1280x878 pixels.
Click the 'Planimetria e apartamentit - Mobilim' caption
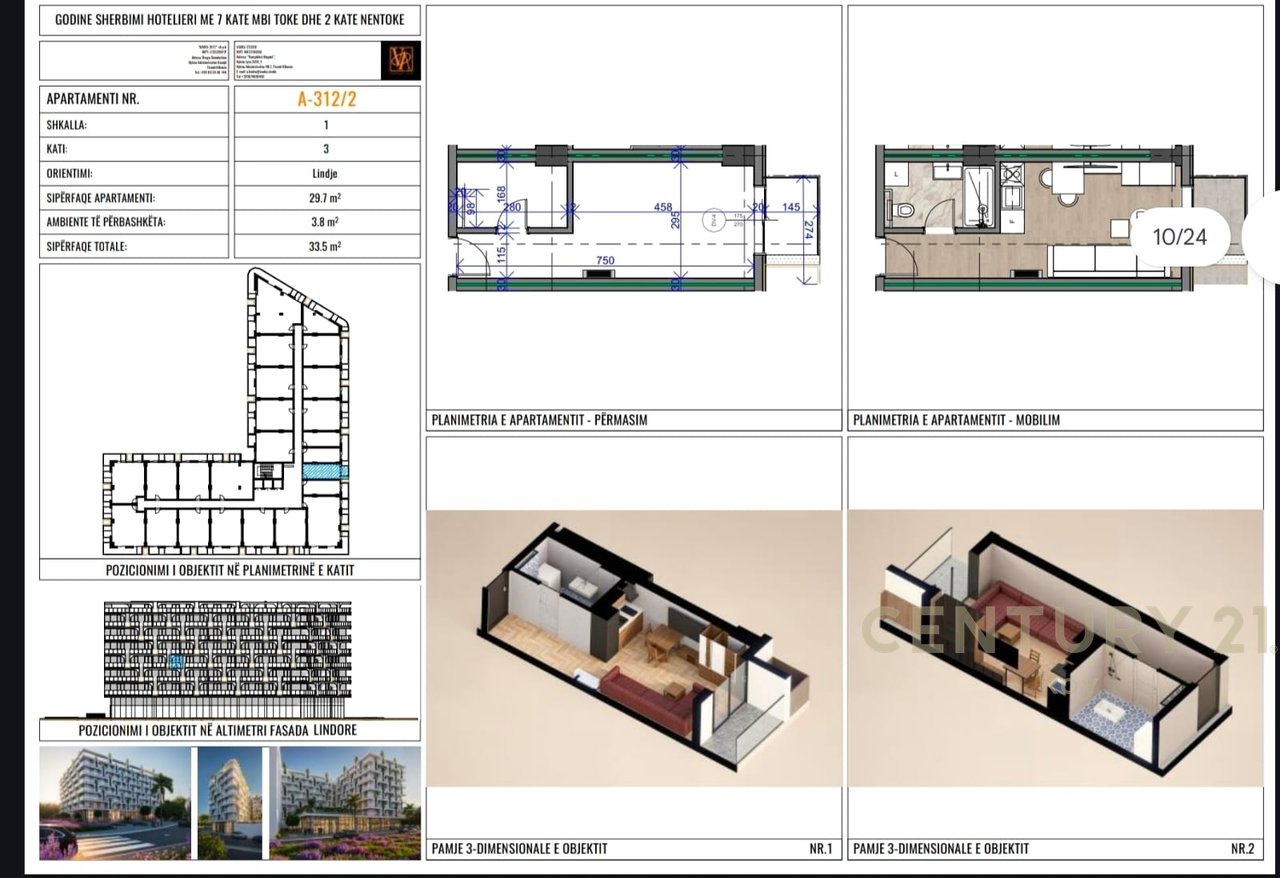pos(955,420)
